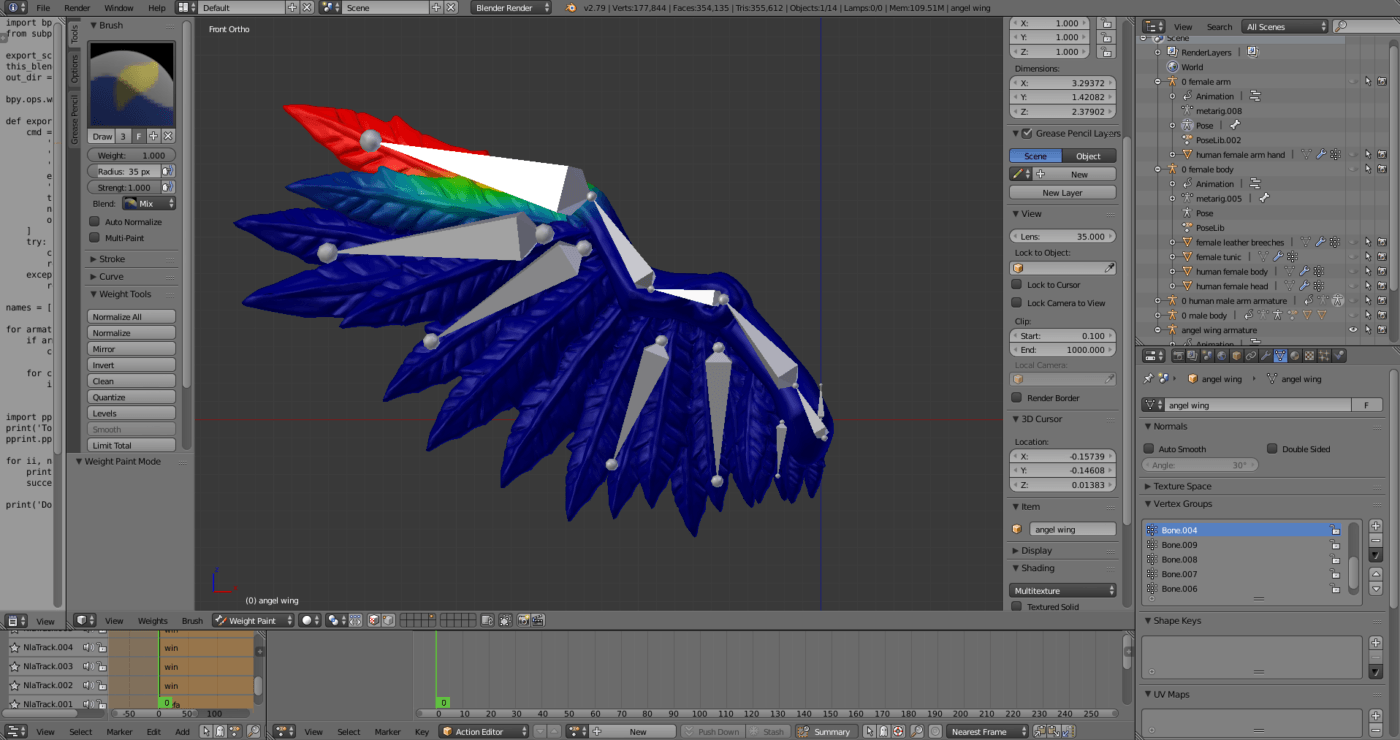Toggle the Grease Pencil Layers checkbox
Image resolution: width=1400 pixels, height=740 pixels.
pyautogui.click(x=1027, y=133)
